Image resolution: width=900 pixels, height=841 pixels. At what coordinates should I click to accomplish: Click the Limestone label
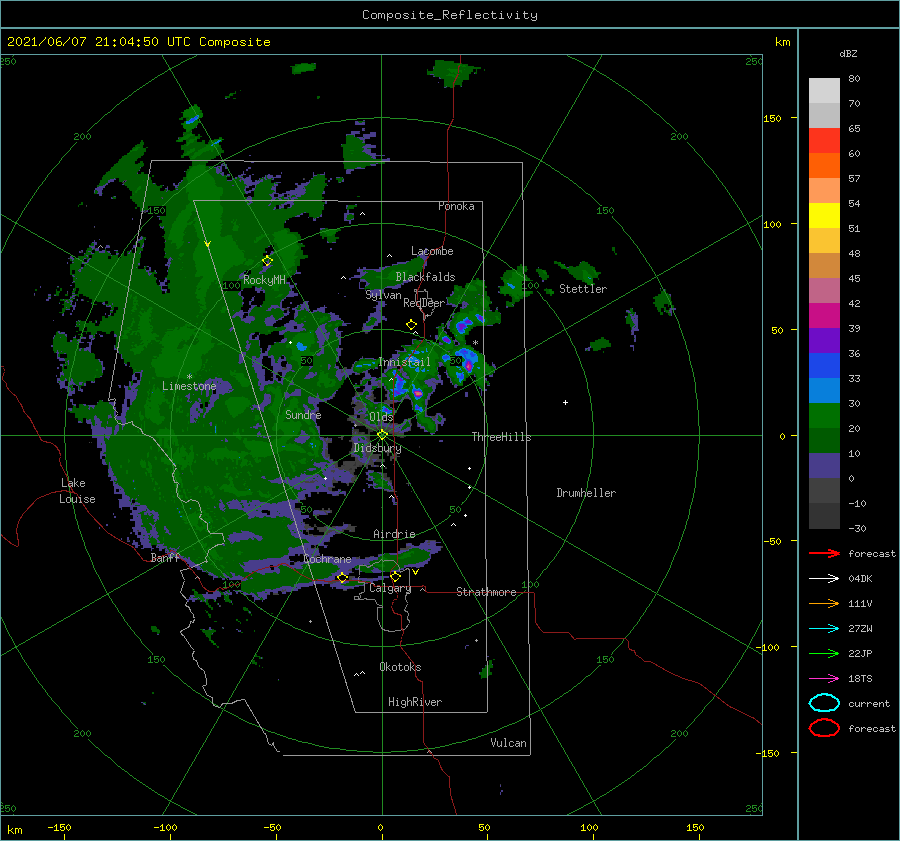click(189, 386)
